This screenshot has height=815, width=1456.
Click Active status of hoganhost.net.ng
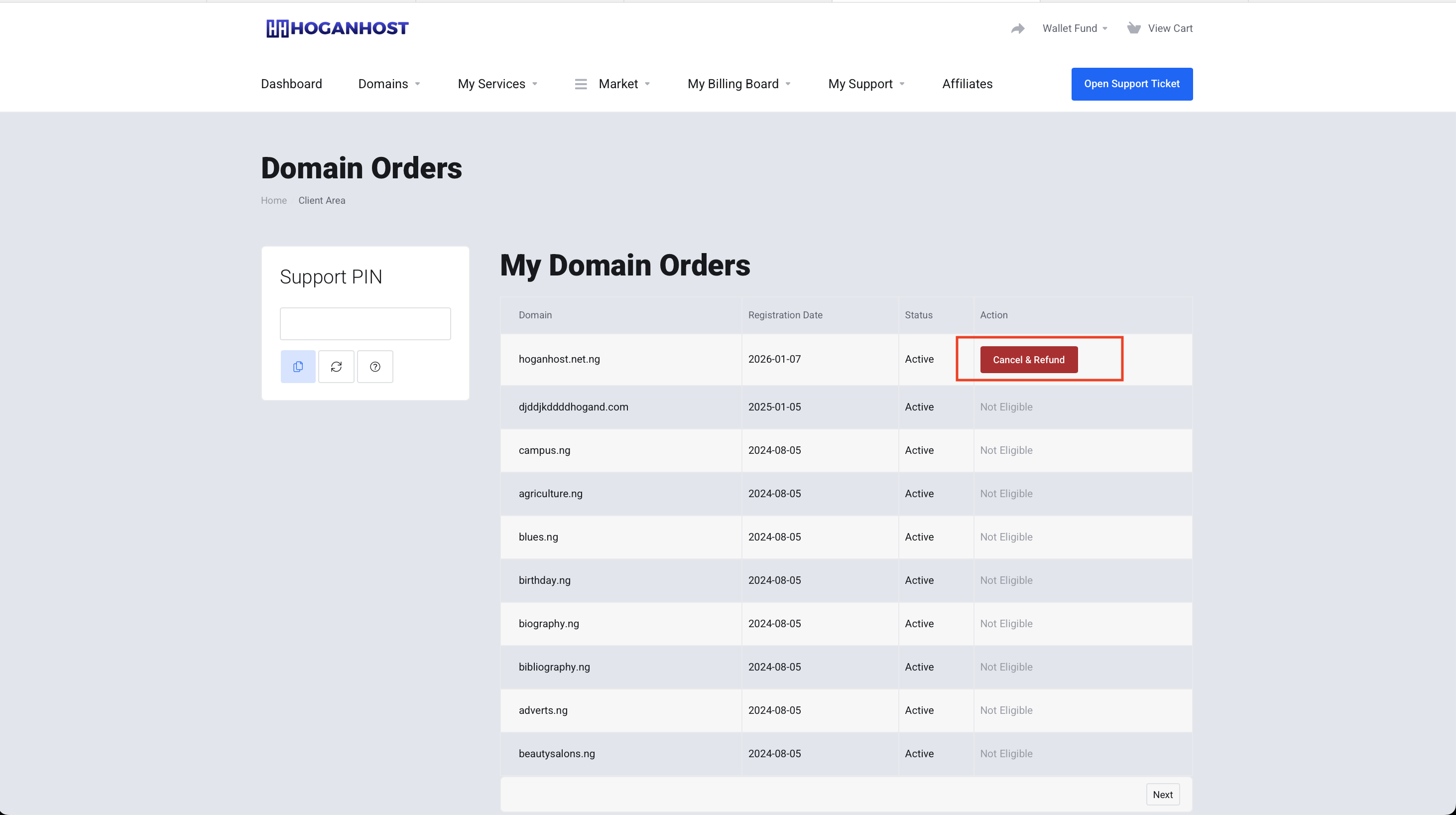point(919,359)
